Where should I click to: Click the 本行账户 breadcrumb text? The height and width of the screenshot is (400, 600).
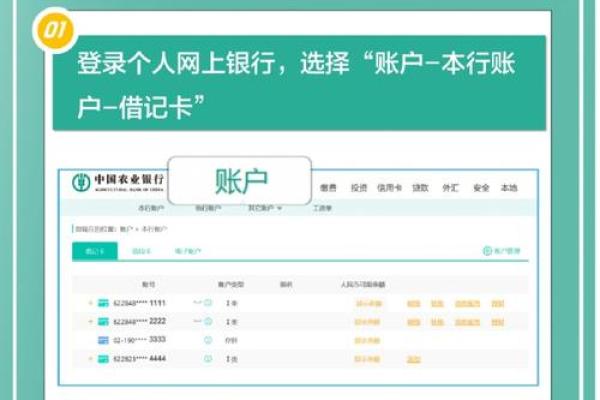(x=155, y=229)
